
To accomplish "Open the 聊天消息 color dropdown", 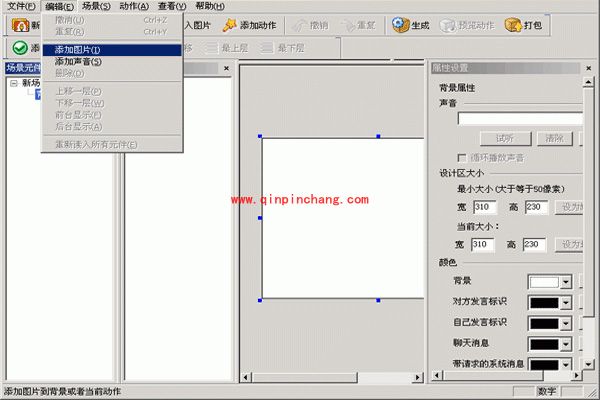I will tap(566, 344).
